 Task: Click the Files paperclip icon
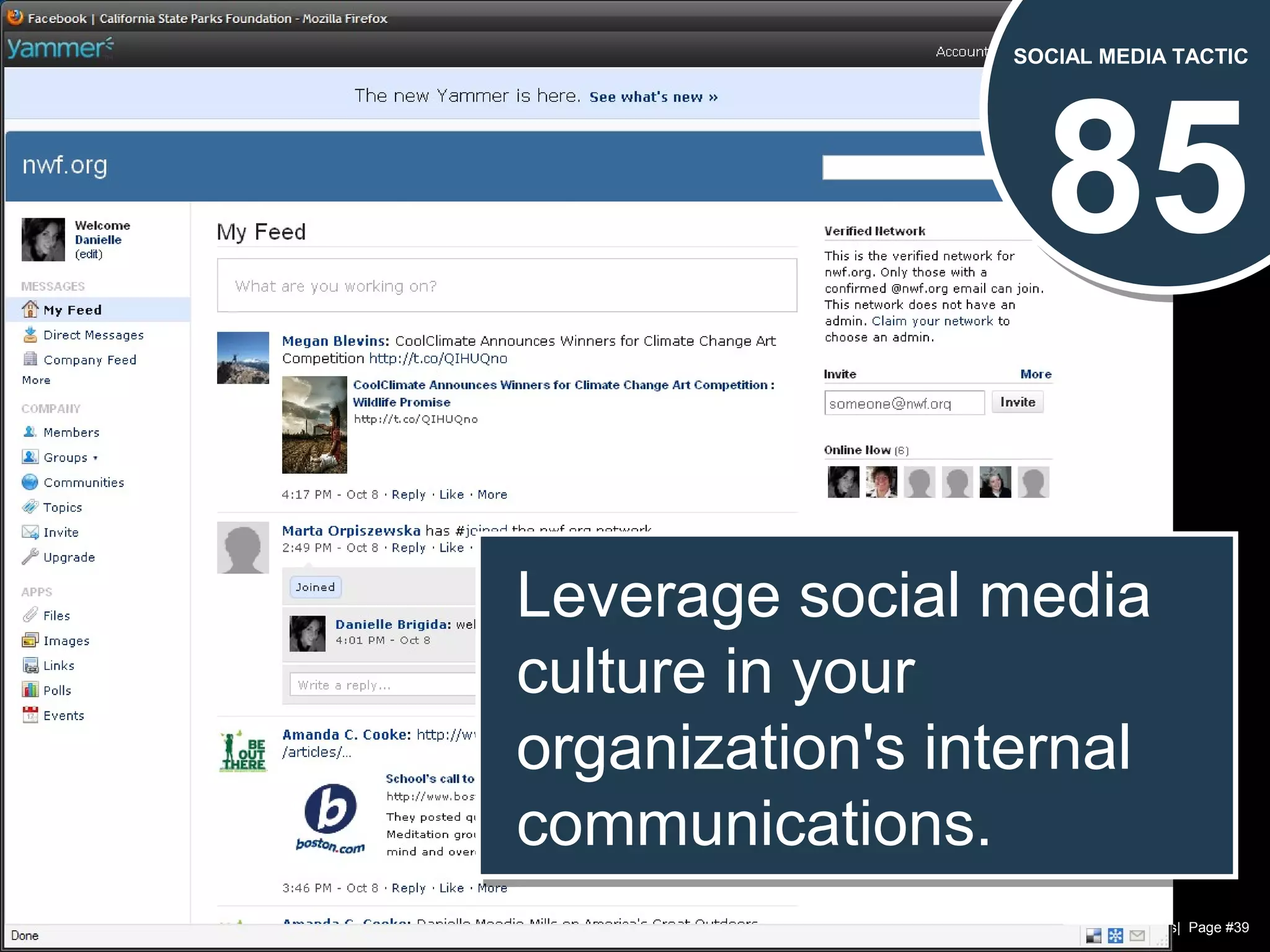[30, 615]
